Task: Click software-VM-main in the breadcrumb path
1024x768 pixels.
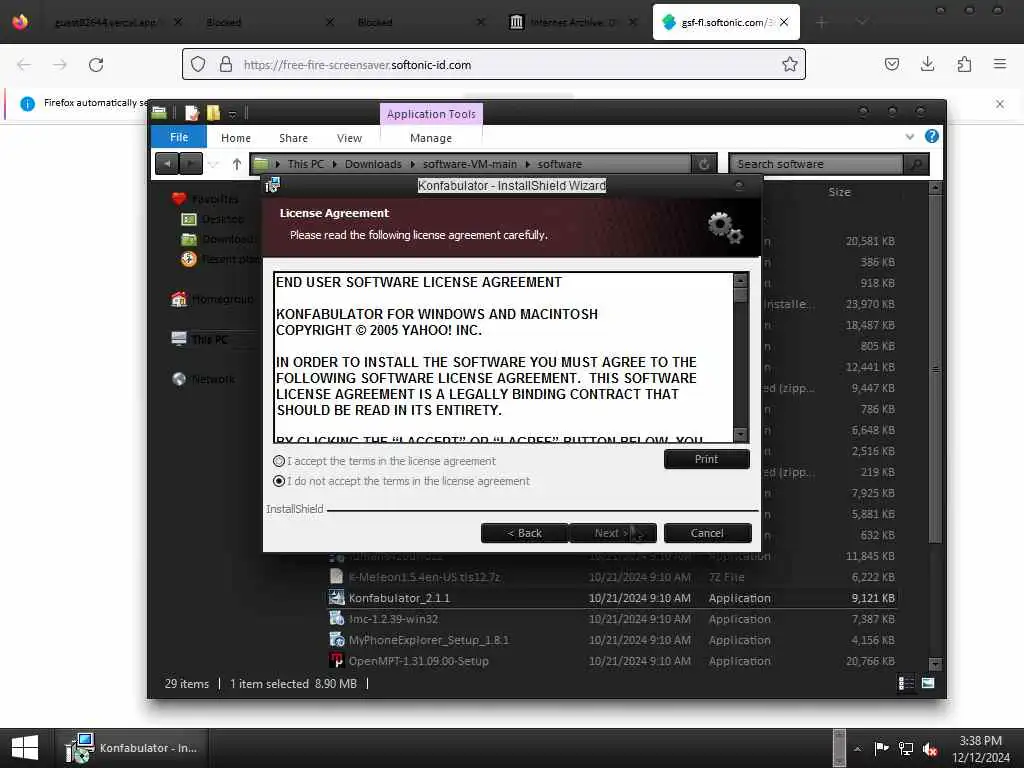Action: tap(470, 164)
